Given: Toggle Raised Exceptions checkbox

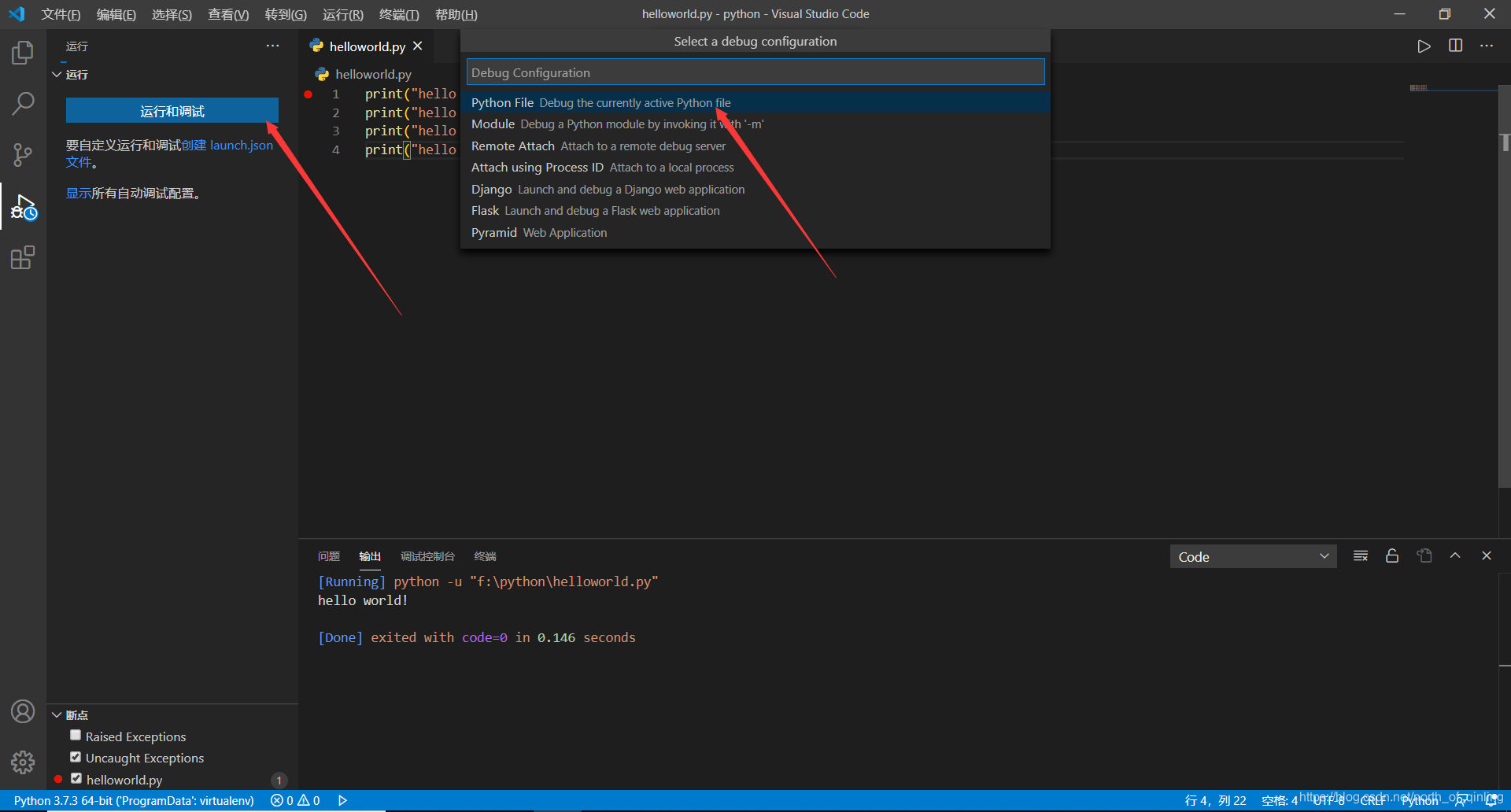Looking at the screenshot, I should click(76, 735).
